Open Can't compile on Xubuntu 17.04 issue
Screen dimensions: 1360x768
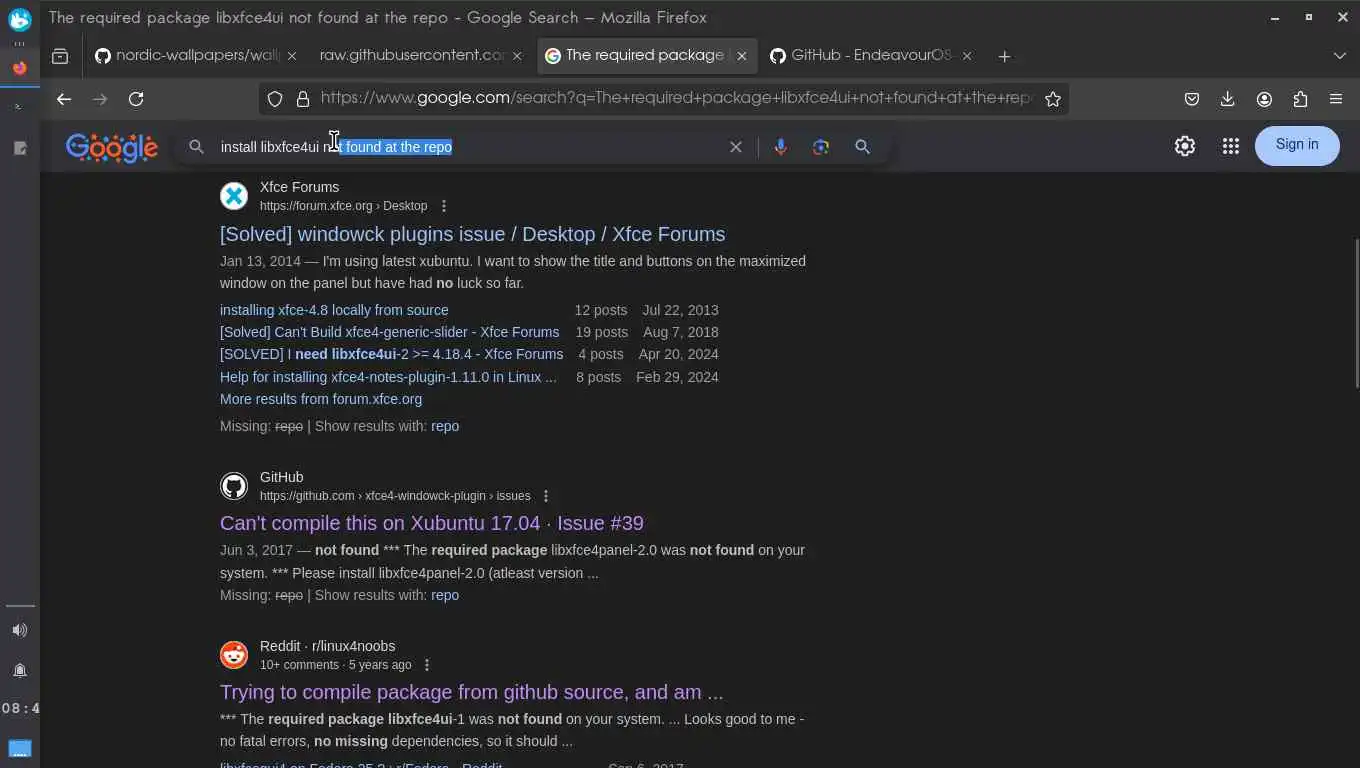[x=432, y=523]
